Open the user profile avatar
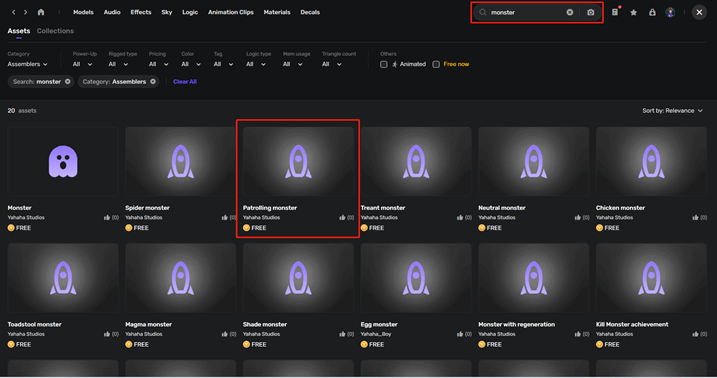The image size is (717, 378). [670, 12]
